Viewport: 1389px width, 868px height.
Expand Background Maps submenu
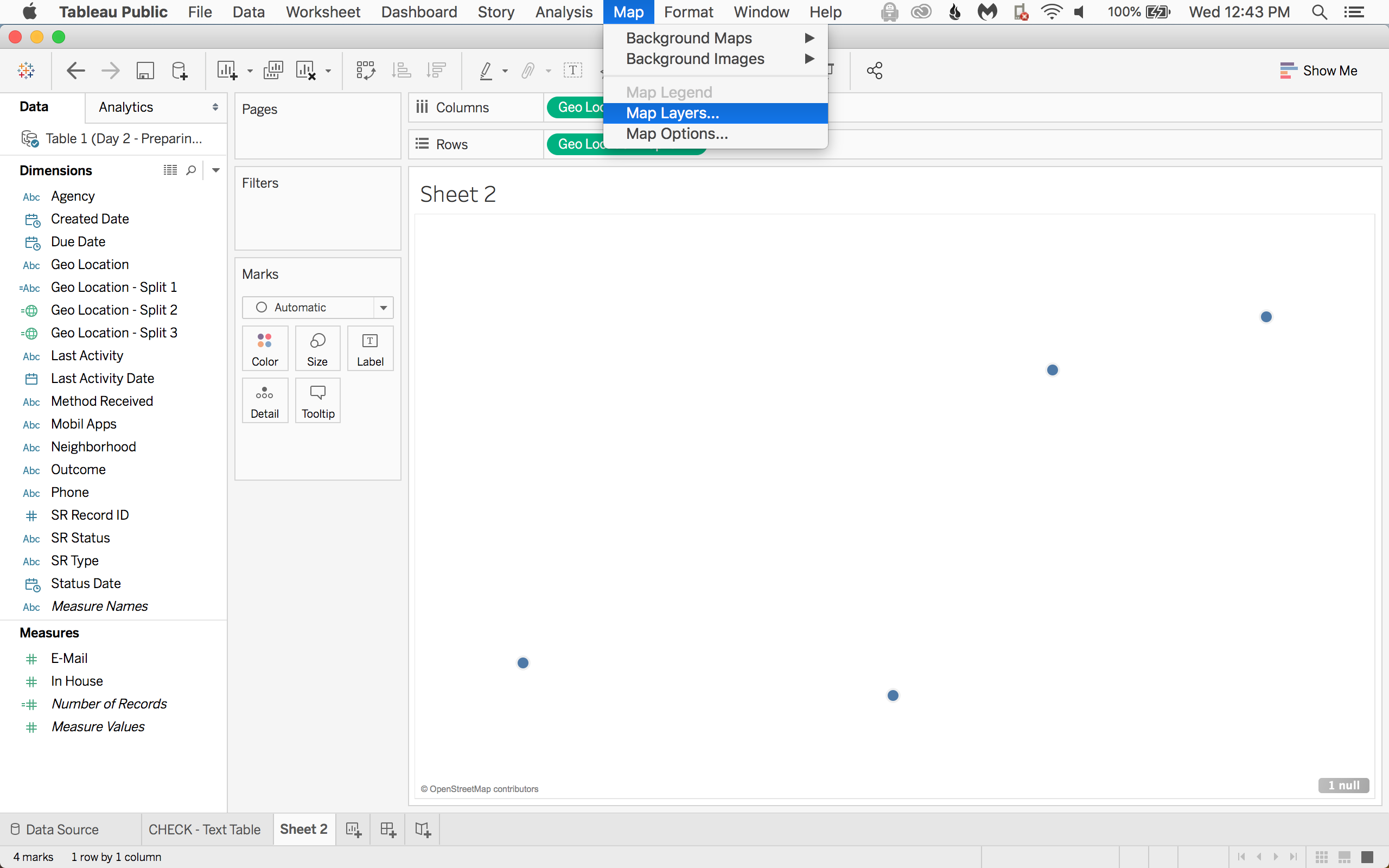[x=716, y=38]
